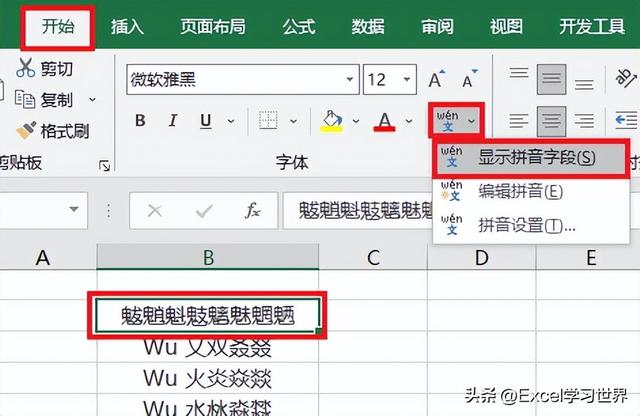Select column D header
Screen dimensions: 640x416
tap(482, 258)
